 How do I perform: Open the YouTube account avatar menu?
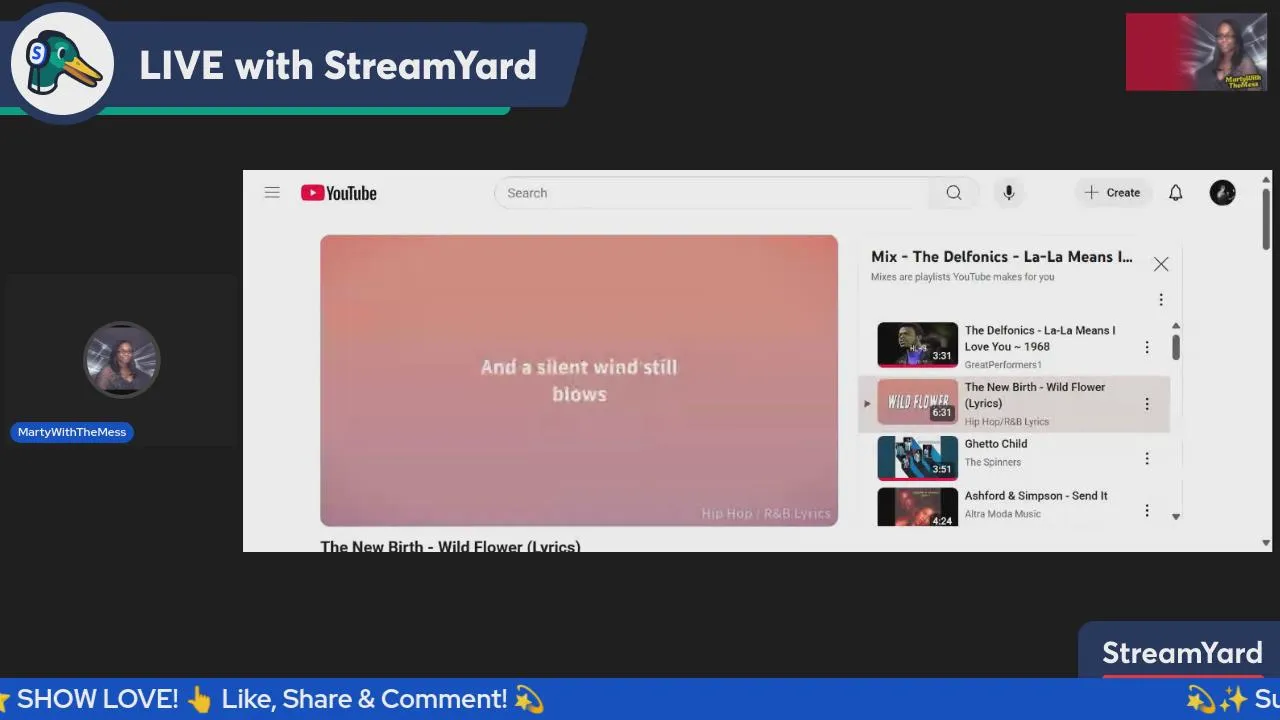tap(1223, 193)
